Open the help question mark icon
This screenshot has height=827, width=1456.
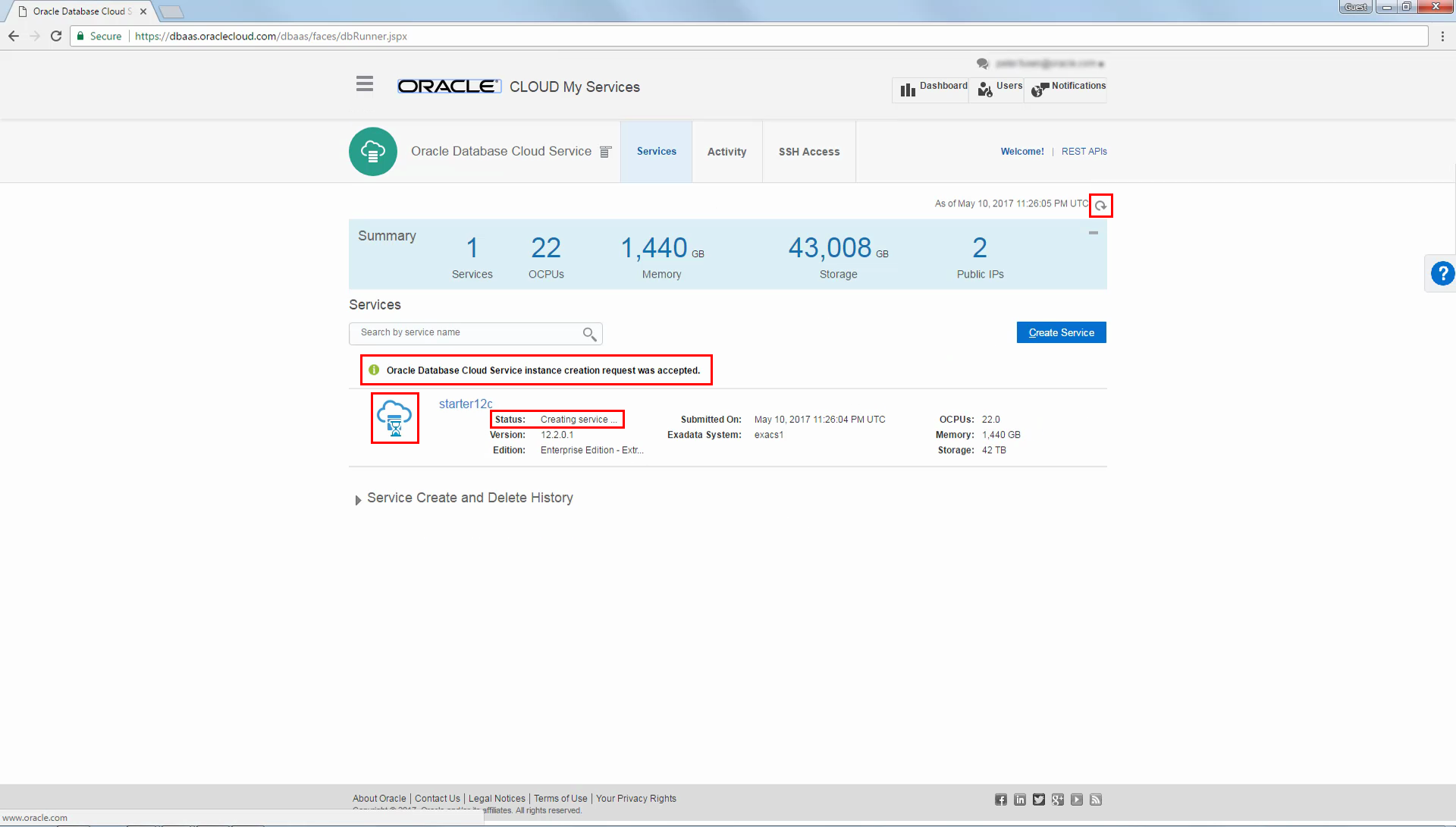click(x=1442, y=273)
